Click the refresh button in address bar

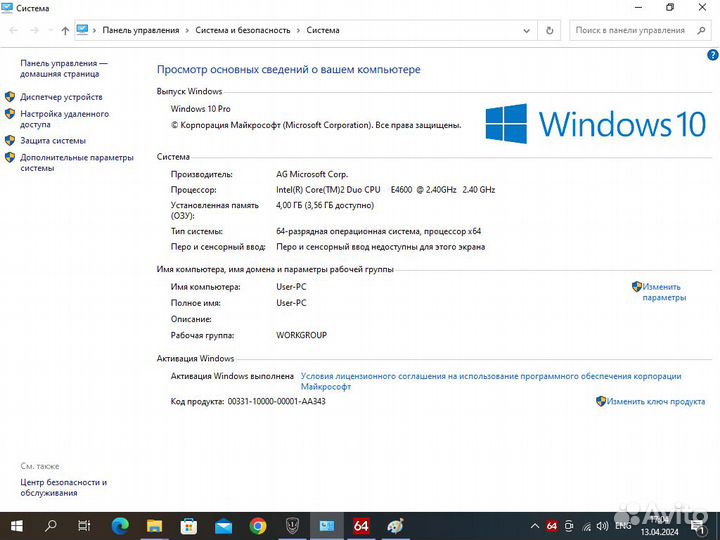tap(549, 30)
